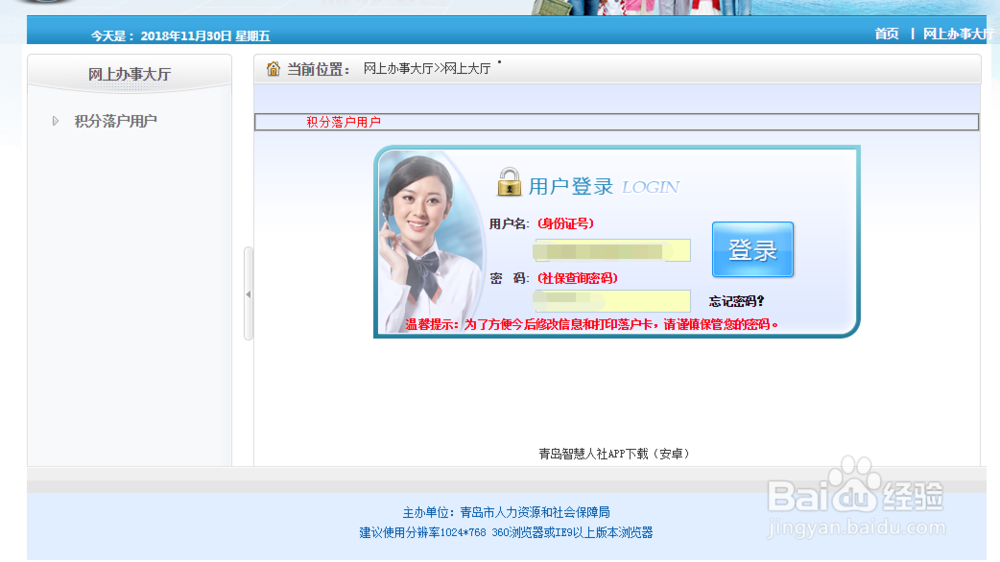Viewport: 1000px width, 562px height.
Task: Click the customer service woman photo
Action: pos(429,242)
